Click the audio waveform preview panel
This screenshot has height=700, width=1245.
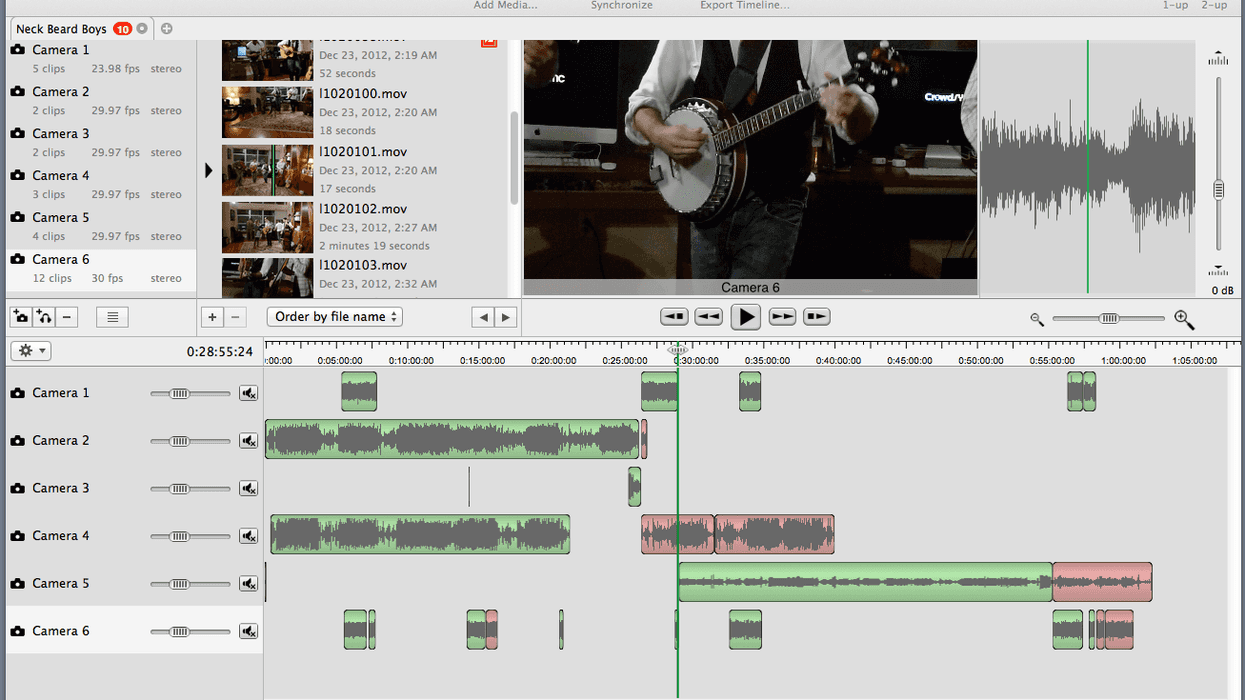[1087, 168]
